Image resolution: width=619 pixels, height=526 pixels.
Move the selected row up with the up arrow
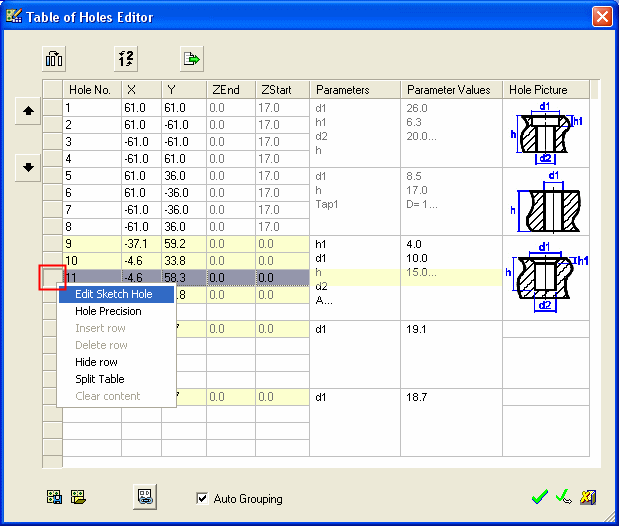pos(29,112)
